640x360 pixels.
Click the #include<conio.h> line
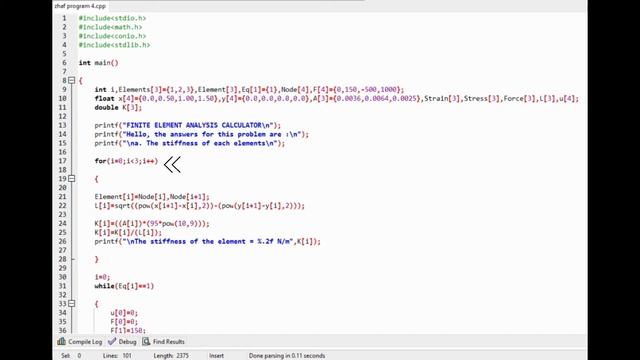tap(112, 36)
